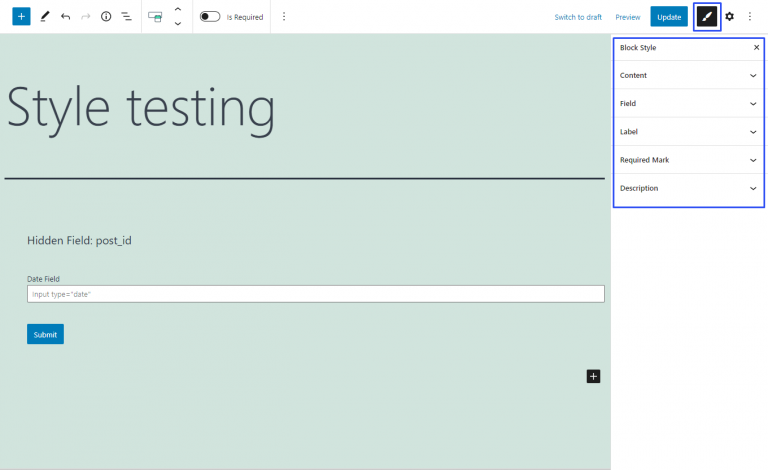Click the undo arrow icon
Viewport: 768px width, 470px height.
(x=65, y=17)
